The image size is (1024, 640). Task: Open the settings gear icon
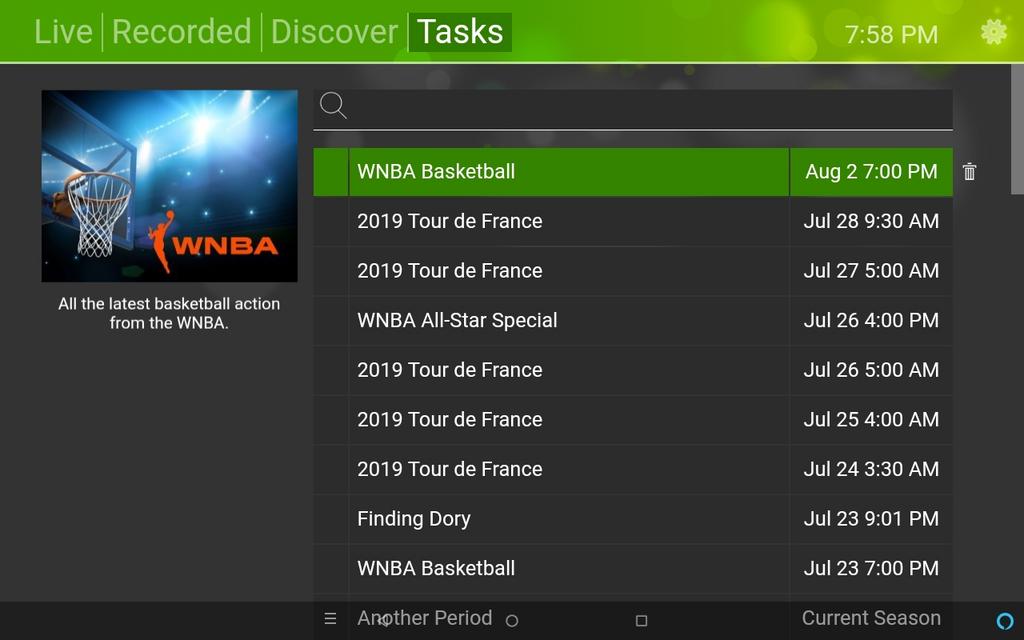pyautogui.click(x=993, y=31)
